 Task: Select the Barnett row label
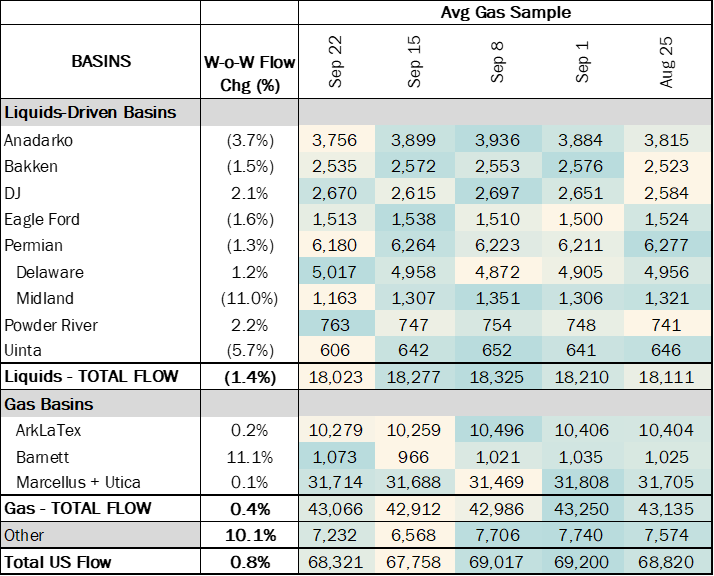pyautogui.click(x=42, y=457)
